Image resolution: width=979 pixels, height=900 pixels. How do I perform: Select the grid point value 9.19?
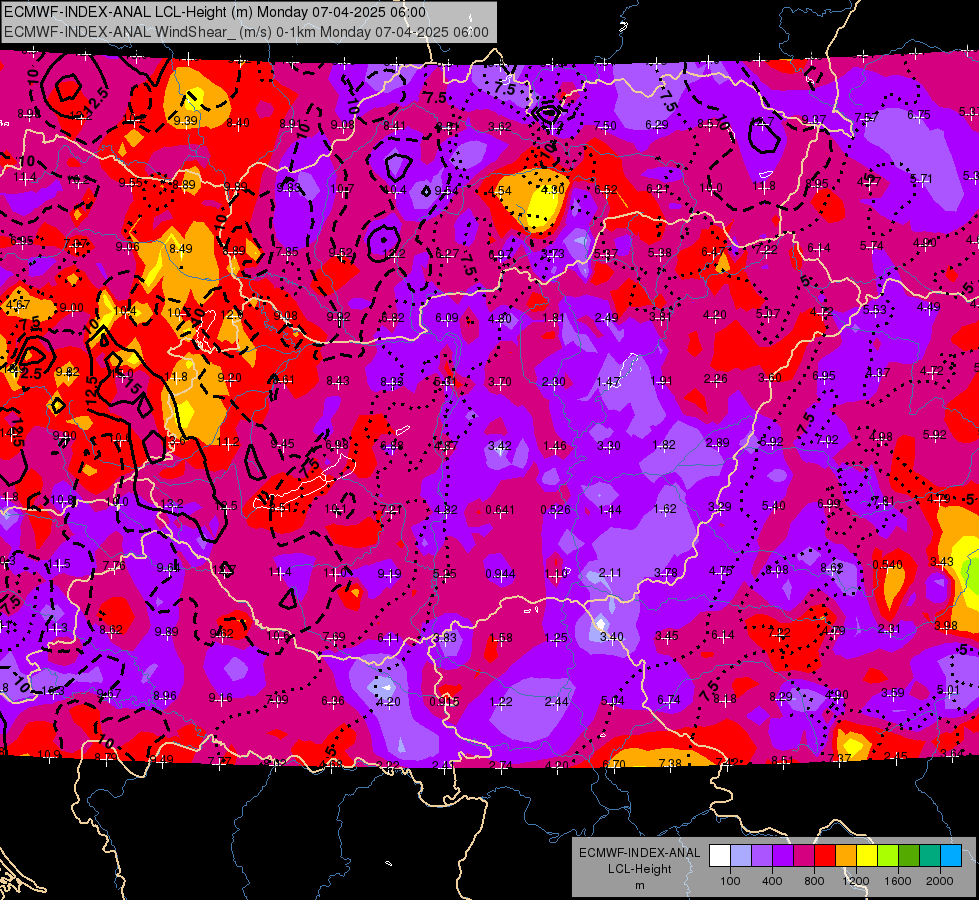pos(389,573)
